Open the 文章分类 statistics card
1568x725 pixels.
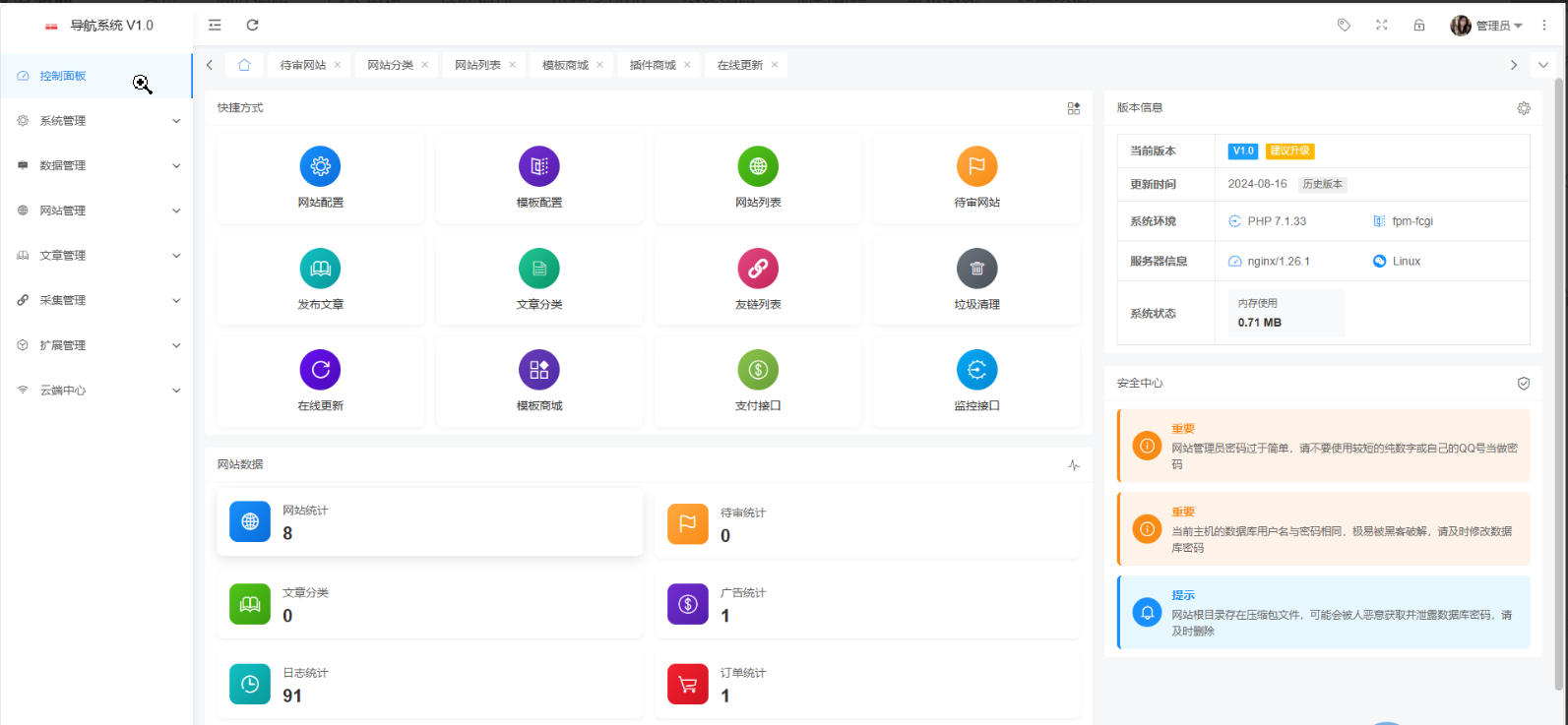[x=430, y=604]
